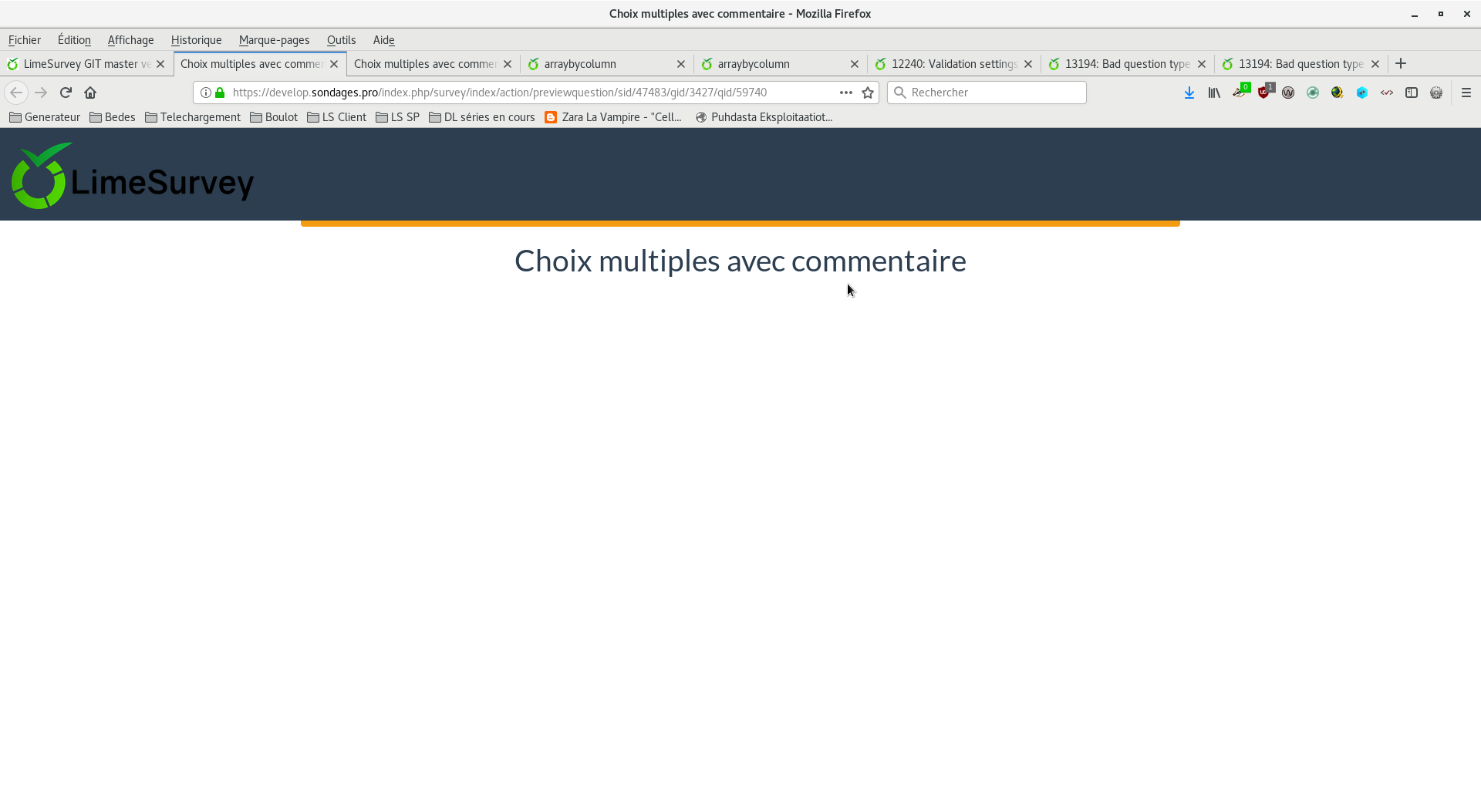Screen dimensions: 1481x812
Task: Click the green secure connection padlock
Action: (220, 93)
